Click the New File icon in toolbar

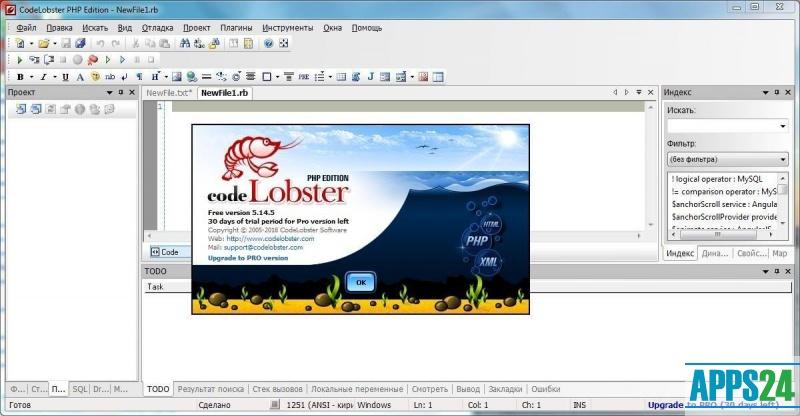(x=20, y=44)
